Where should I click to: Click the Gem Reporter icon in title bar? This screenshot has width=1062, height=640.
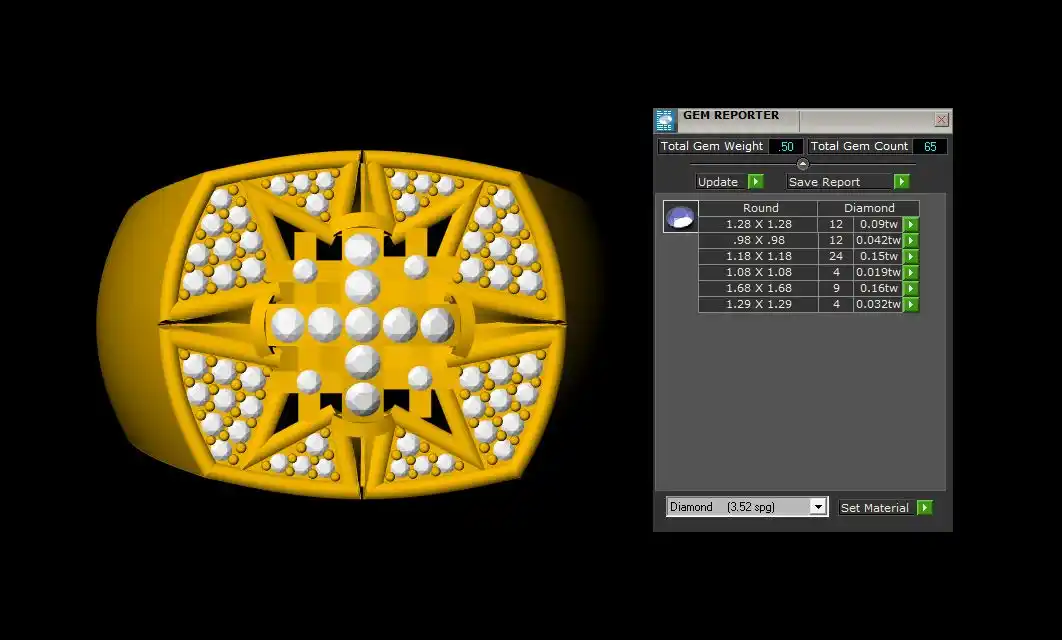click(666, 121)
